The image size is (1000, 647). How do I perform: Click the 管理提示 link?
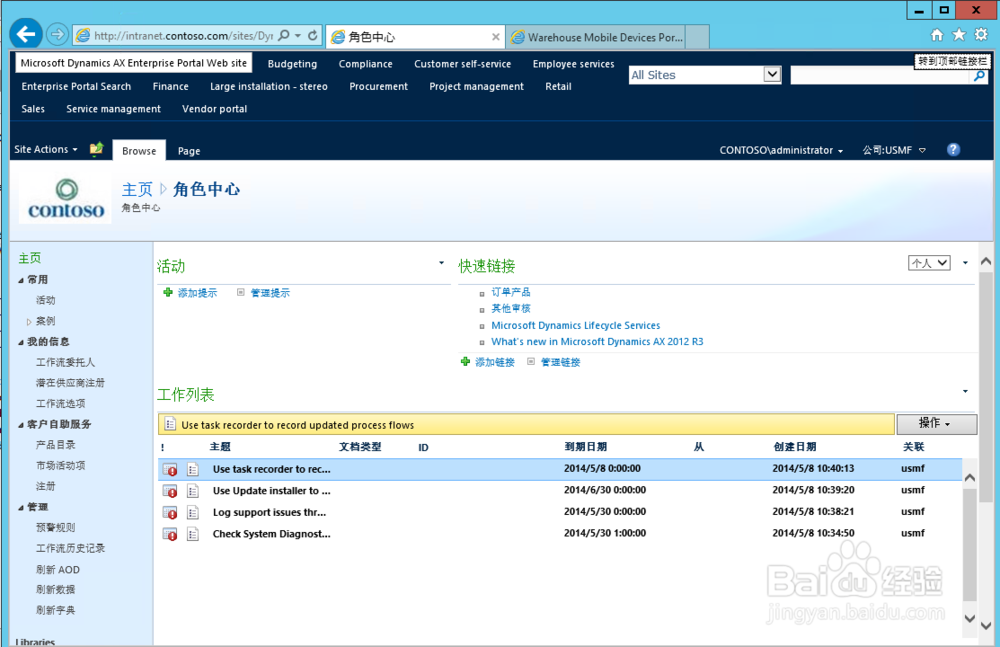click(270, 293)
